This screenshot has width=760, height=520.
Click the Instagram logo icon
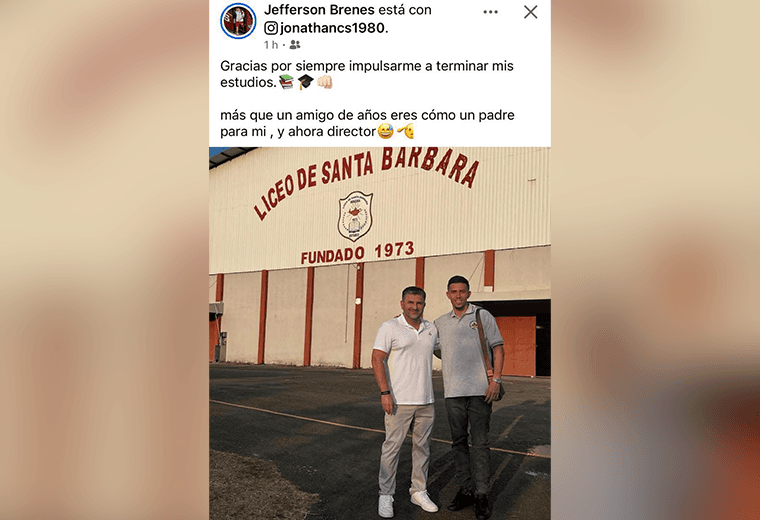click(x=271, y=28)
